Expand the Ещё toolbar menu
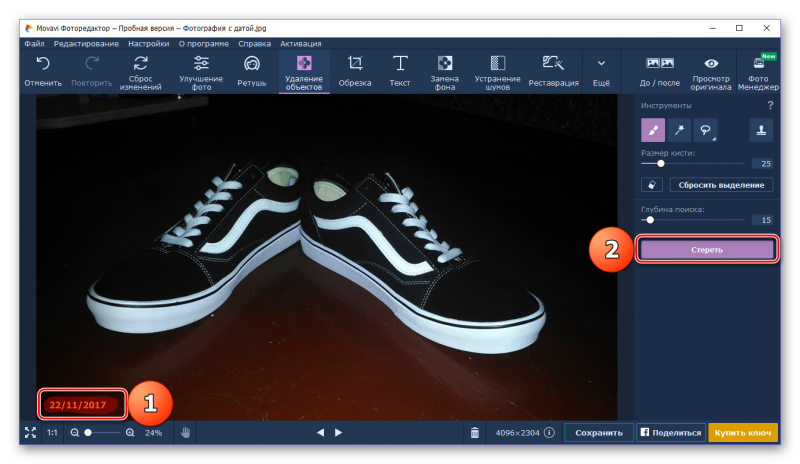Viewport: 800px width, 464px height. (x=601, y=71)
